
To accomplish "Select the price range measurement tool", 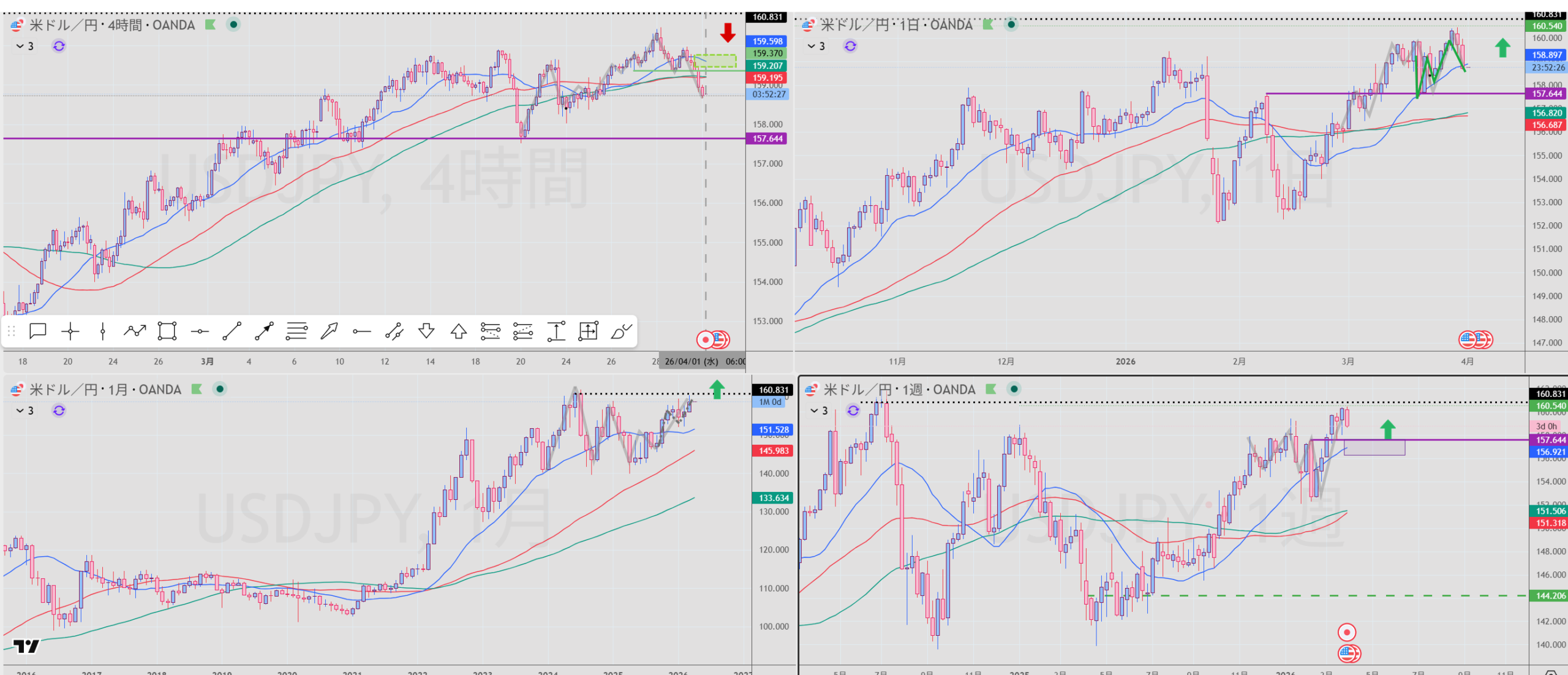I will tap(556, 331).
